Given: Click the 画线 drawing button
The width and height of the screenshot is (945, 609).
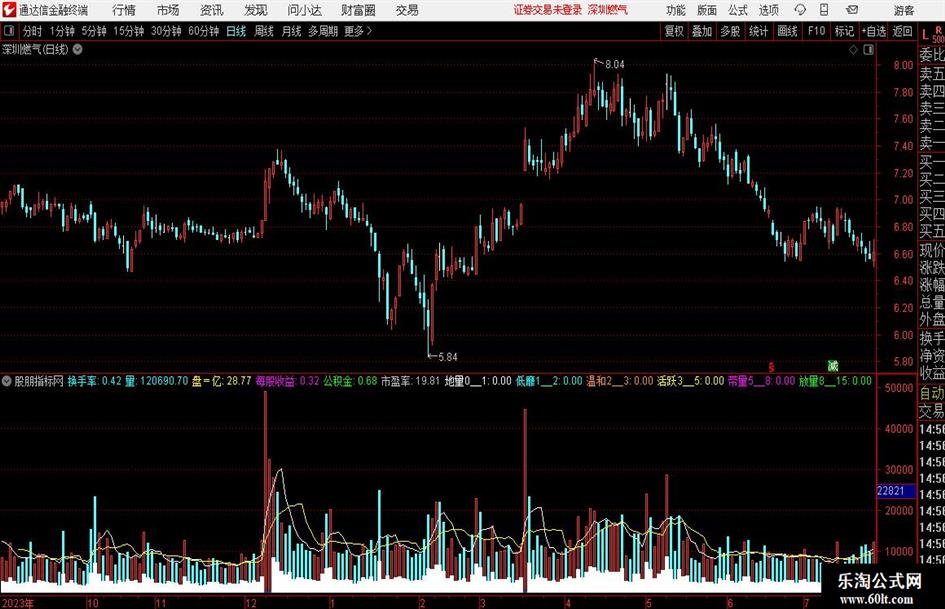Looking at the screenshot, I should 787,31.
